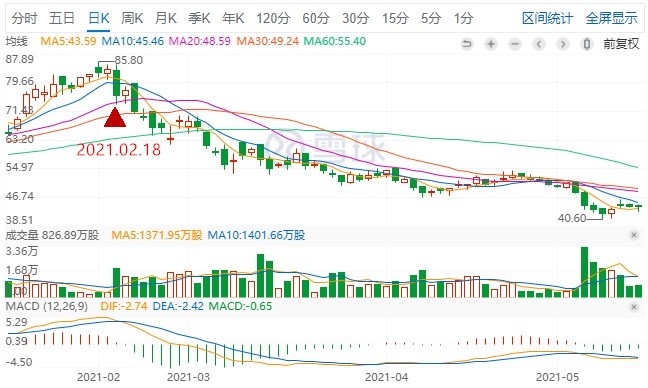Click the 2021-05 date axis label
The height and width of the screenshot is (388, 648).
(558, 377)
